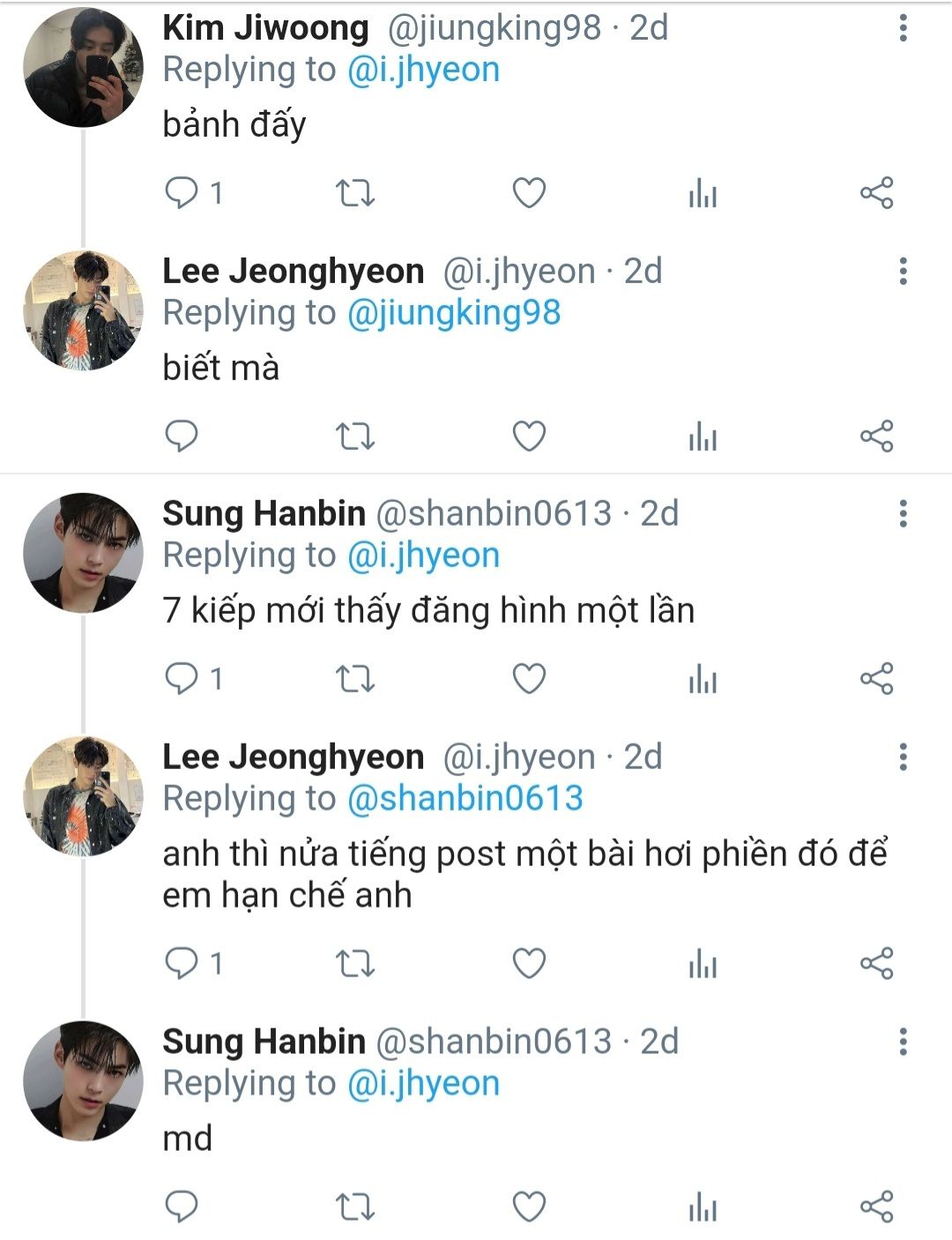Share Sung Hanbin's "md" tweet
952x1240 pixels.
(x=876, y=1206)
